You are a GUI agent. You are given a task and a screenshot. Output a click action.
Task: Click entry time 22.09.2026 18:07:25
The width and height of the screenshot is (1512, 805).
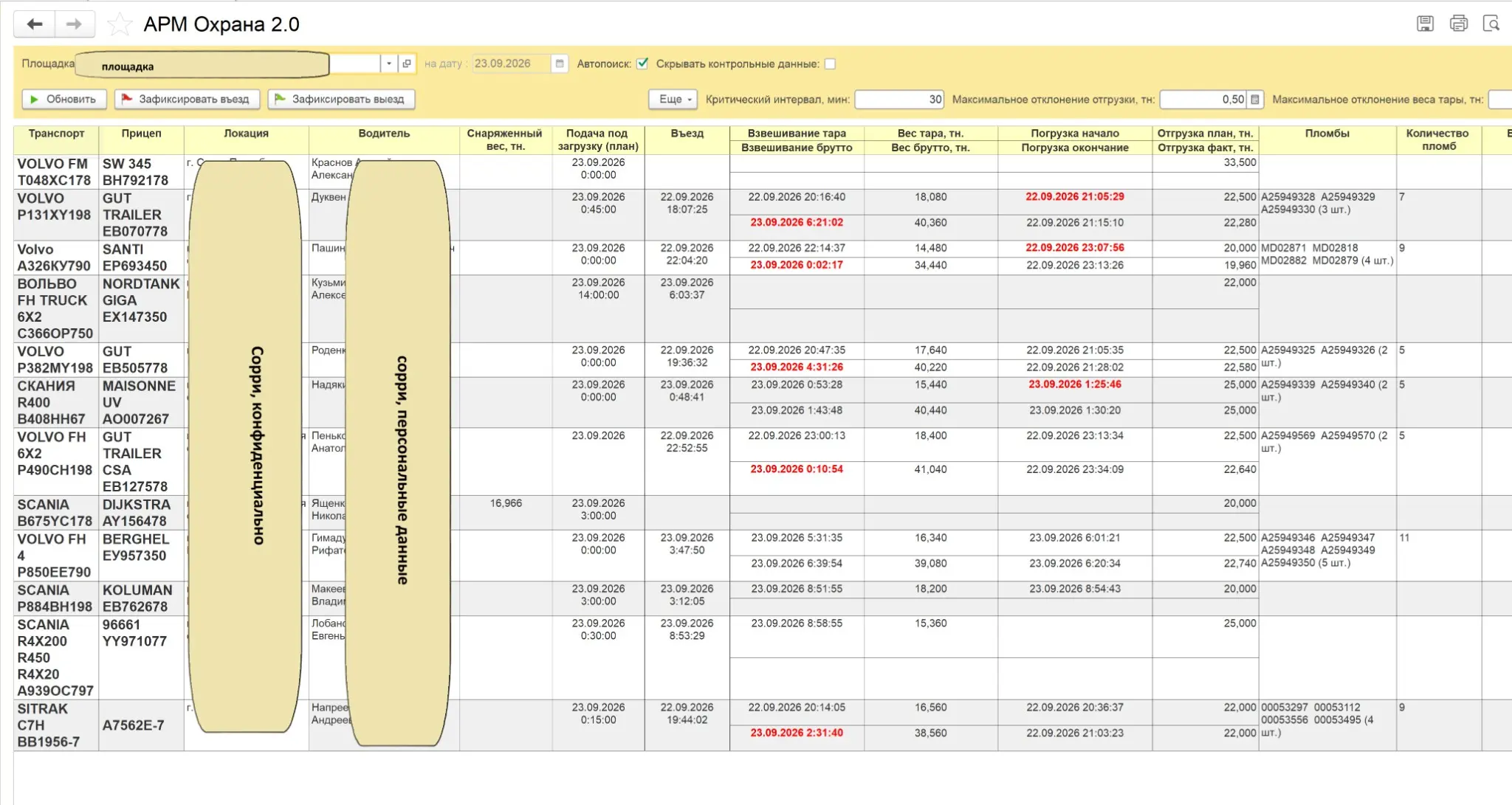click(687, 203)
